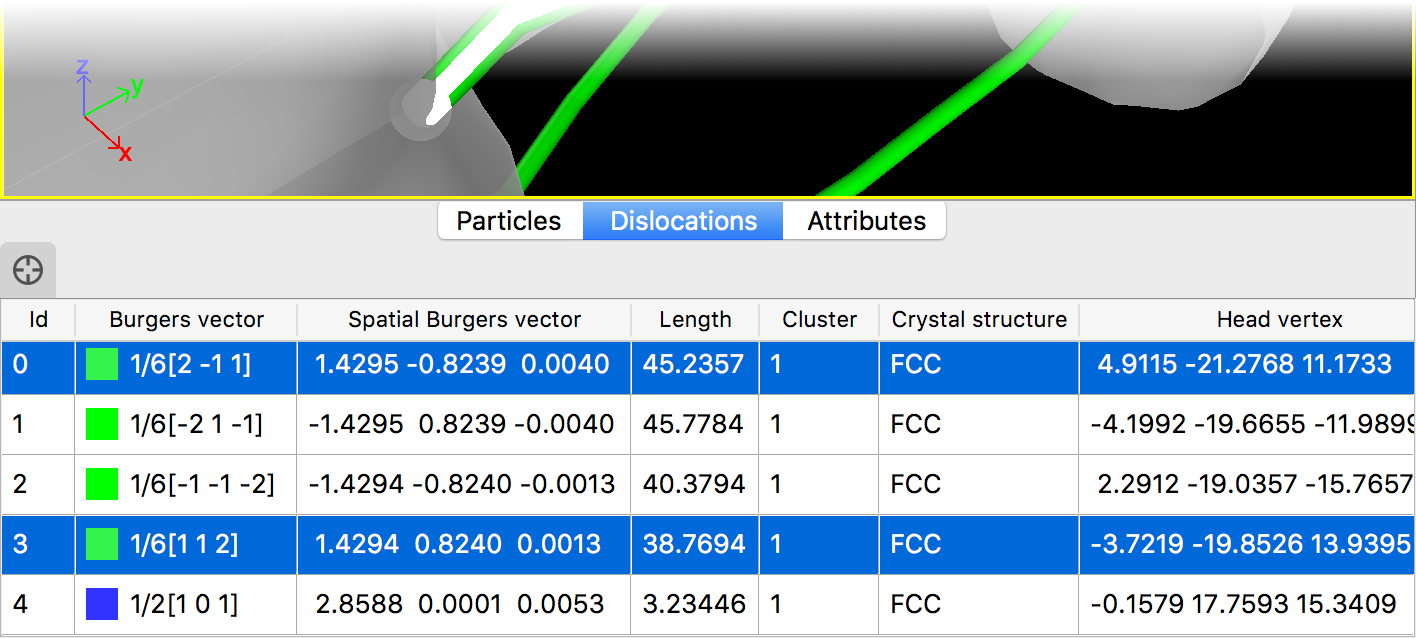Image resolution: width=1416 pixels, height=638 pixels.
Task: Click blue swatch of 1/2[1 0 1] row
Action: point(102,604)
